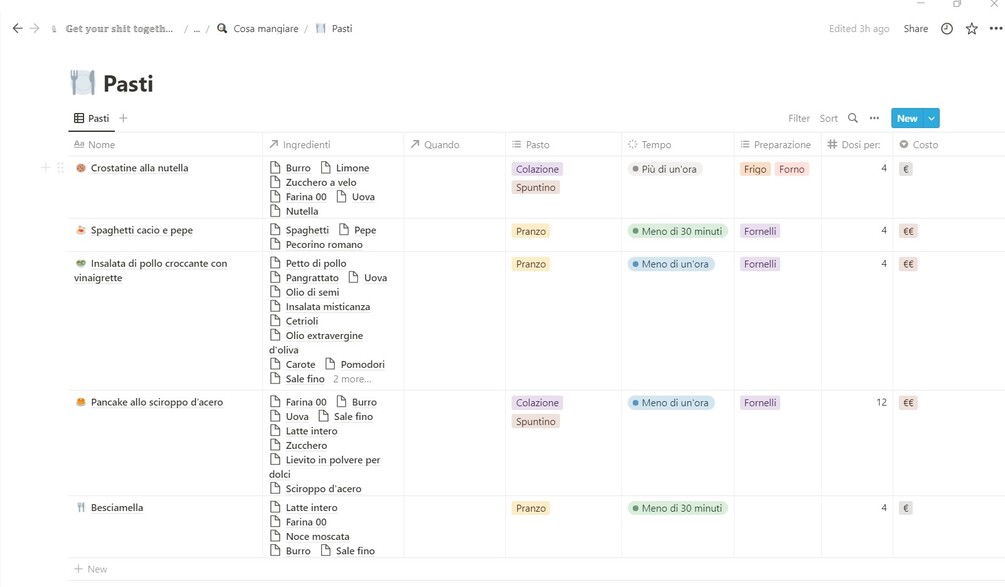Click the Nutella ingredient page icon
1005x587 pixels.
click(275, 211)
